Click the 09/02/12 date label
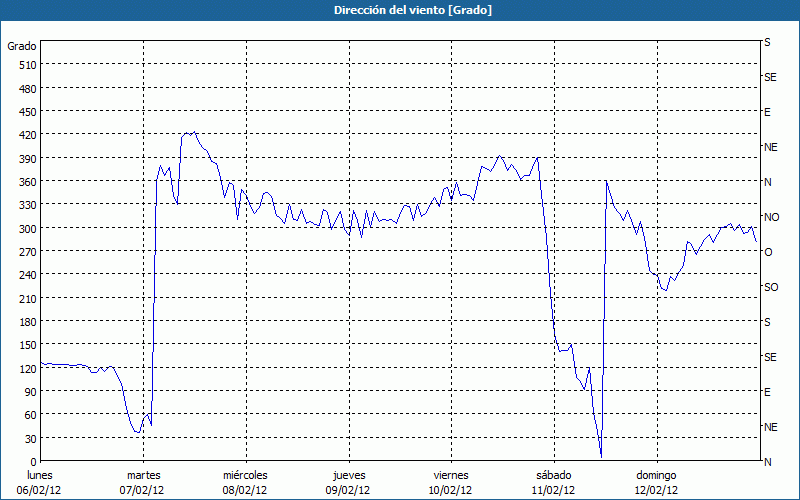The image size is (800, 500). coord(347,490)
